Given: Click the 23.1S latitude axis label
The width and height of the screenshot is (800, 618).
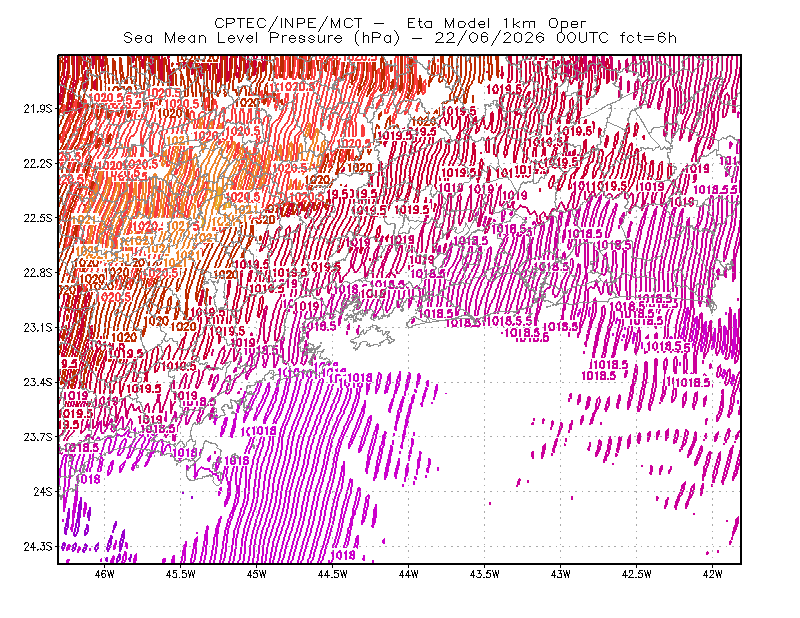Looking at the screenshot, I should pos(37,328).
